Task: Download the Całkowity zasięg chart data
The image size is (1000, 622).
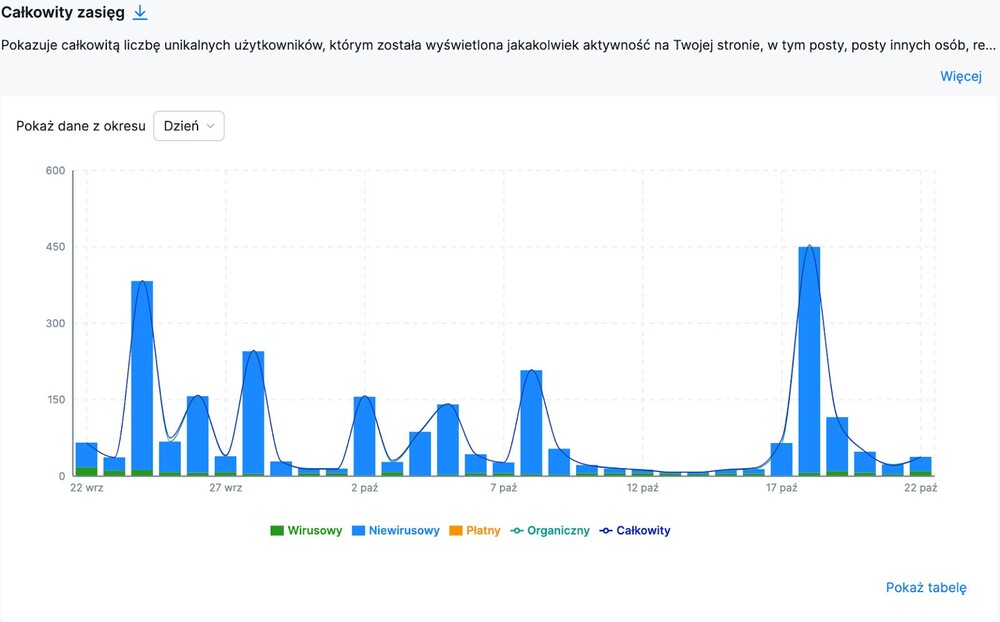Action: pyautogui.click(x=140, y=12)
